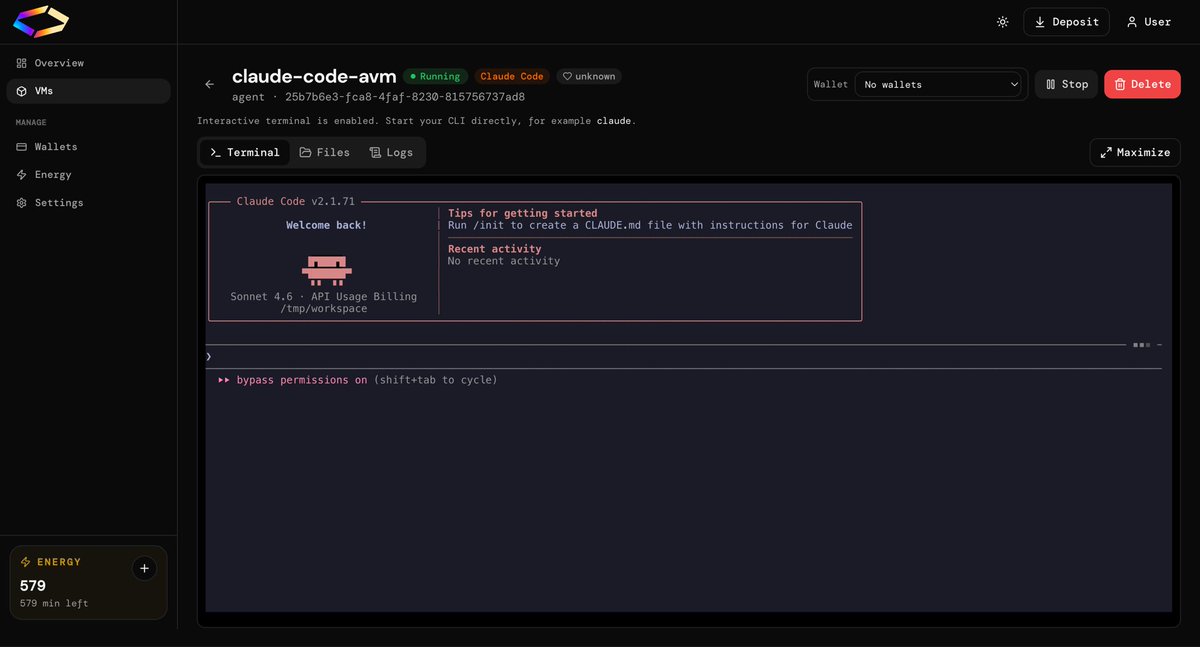
Task: Click the plus button to add energy
Action: pyautogui.click(x=144, y=568)
